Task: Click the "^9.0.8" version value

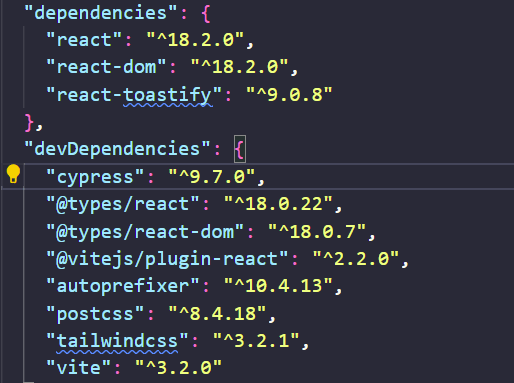Action: click(x=289, y=95)
